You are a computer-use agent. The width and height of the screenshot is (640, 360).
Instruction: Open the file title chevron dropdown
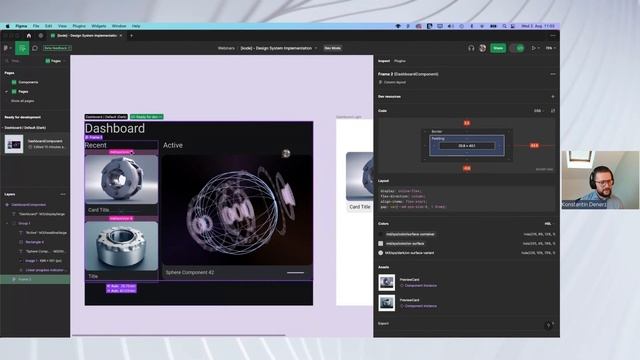point(316,48)
